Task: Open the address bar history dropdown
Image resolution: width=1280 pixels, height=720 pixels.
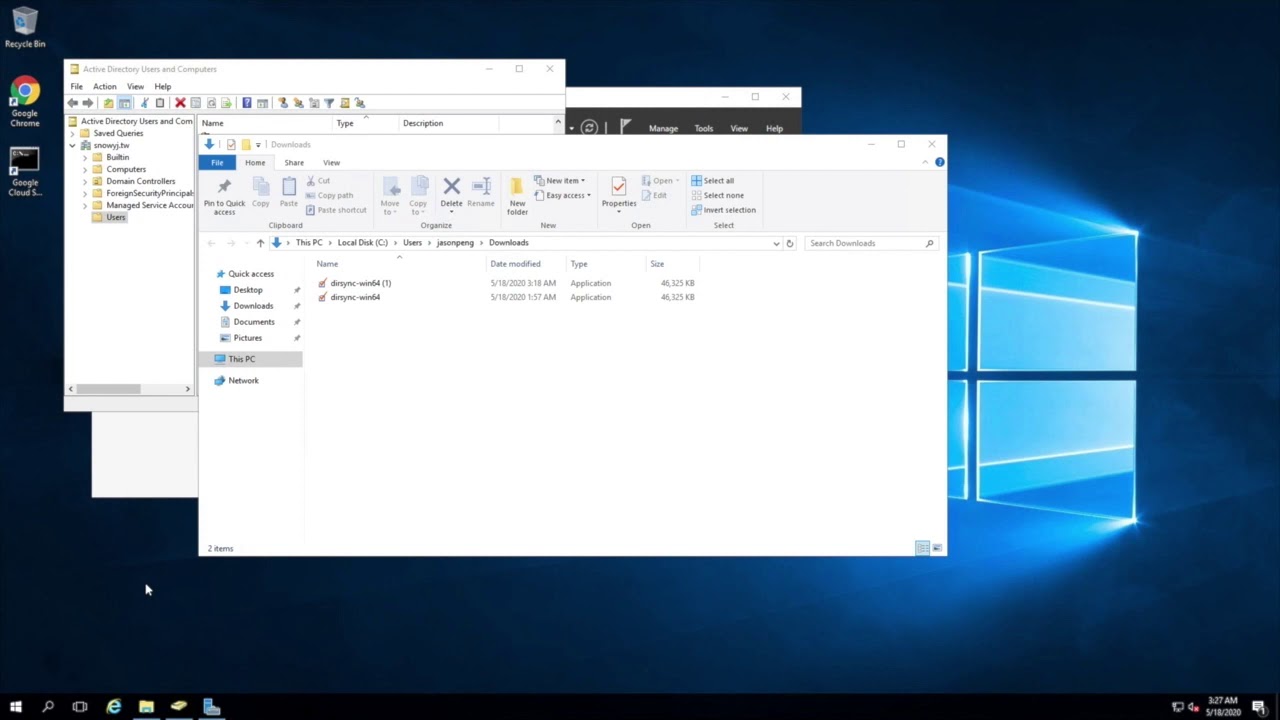Action: [x=776, y=243]
